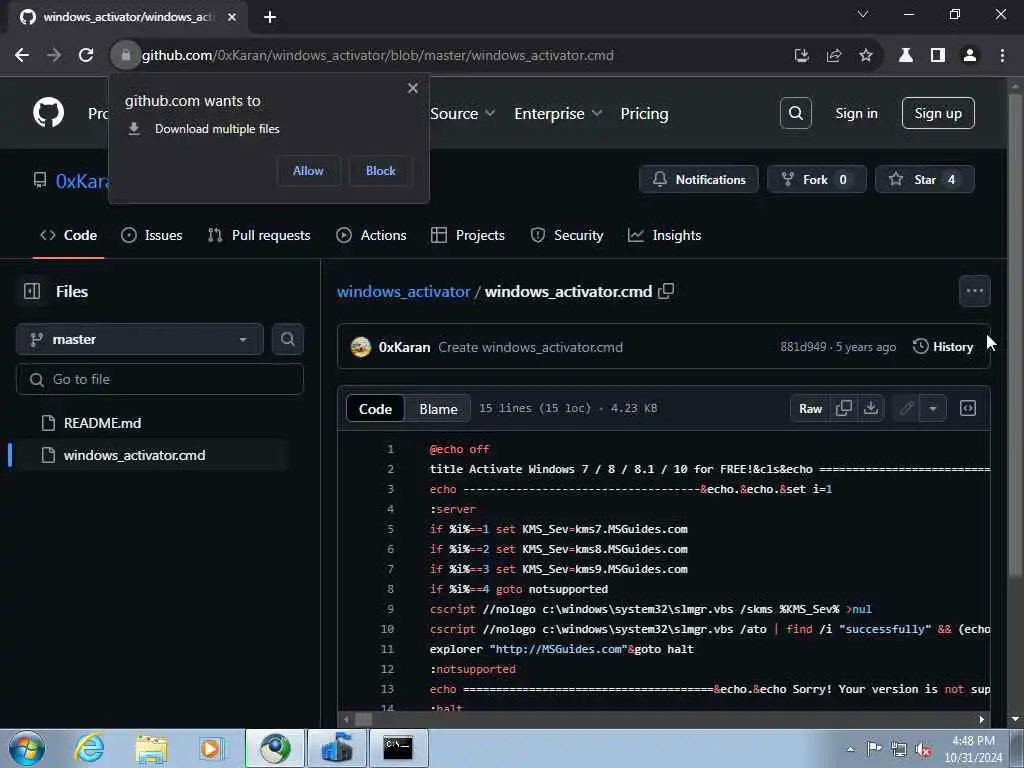Click the Sign up button

tap(938, 113)
